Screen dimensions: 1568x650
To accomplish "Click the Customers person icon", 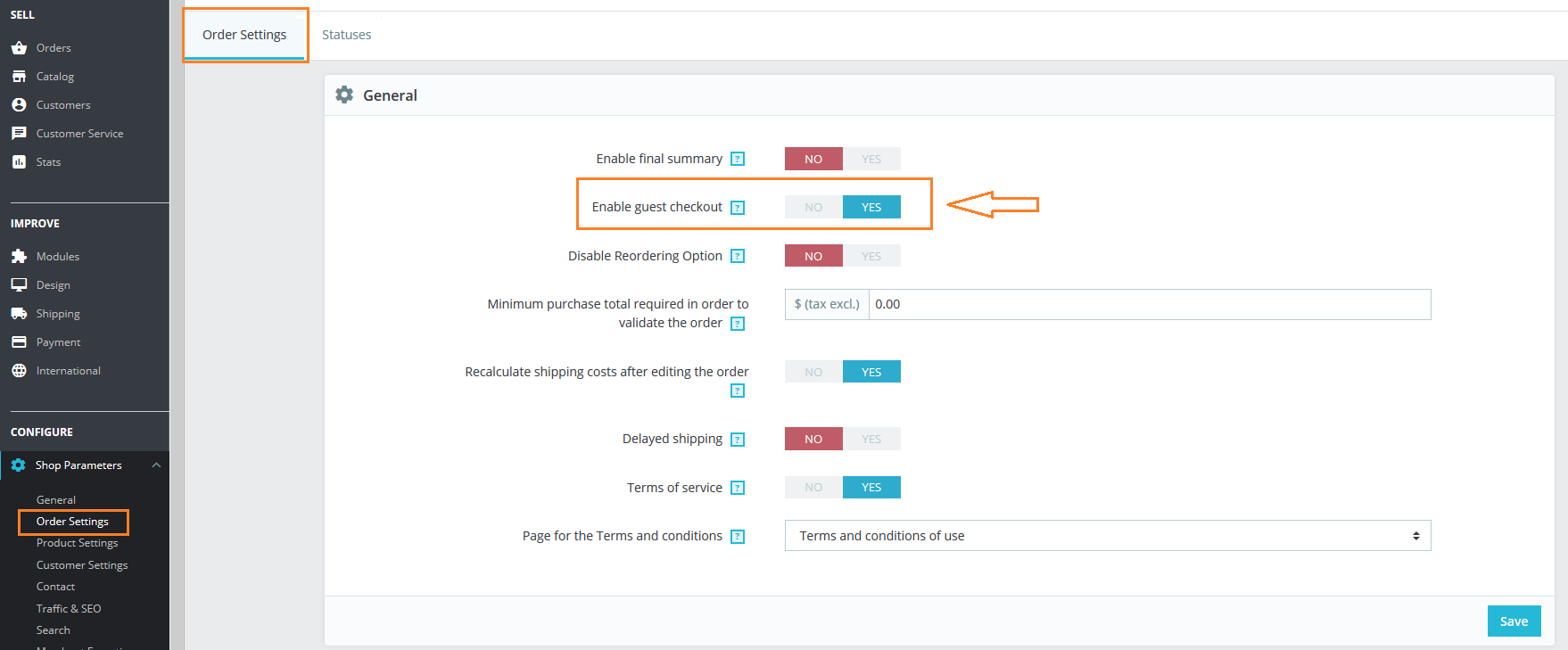I will [19, 105].
